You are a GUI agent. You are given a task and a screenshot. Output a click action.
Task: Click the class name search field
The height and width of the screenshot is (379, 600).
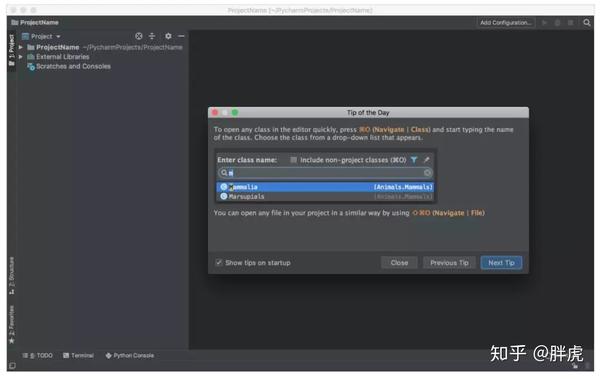pos(325,173)
